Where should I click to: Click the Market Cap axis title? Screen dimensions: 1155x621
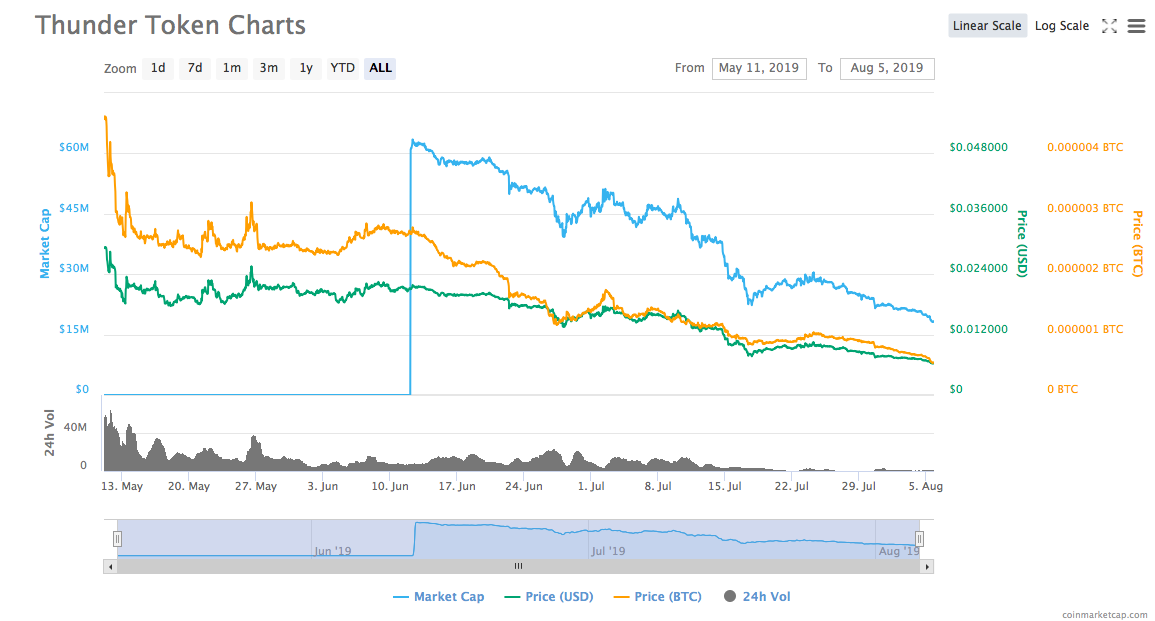[45, 244]
